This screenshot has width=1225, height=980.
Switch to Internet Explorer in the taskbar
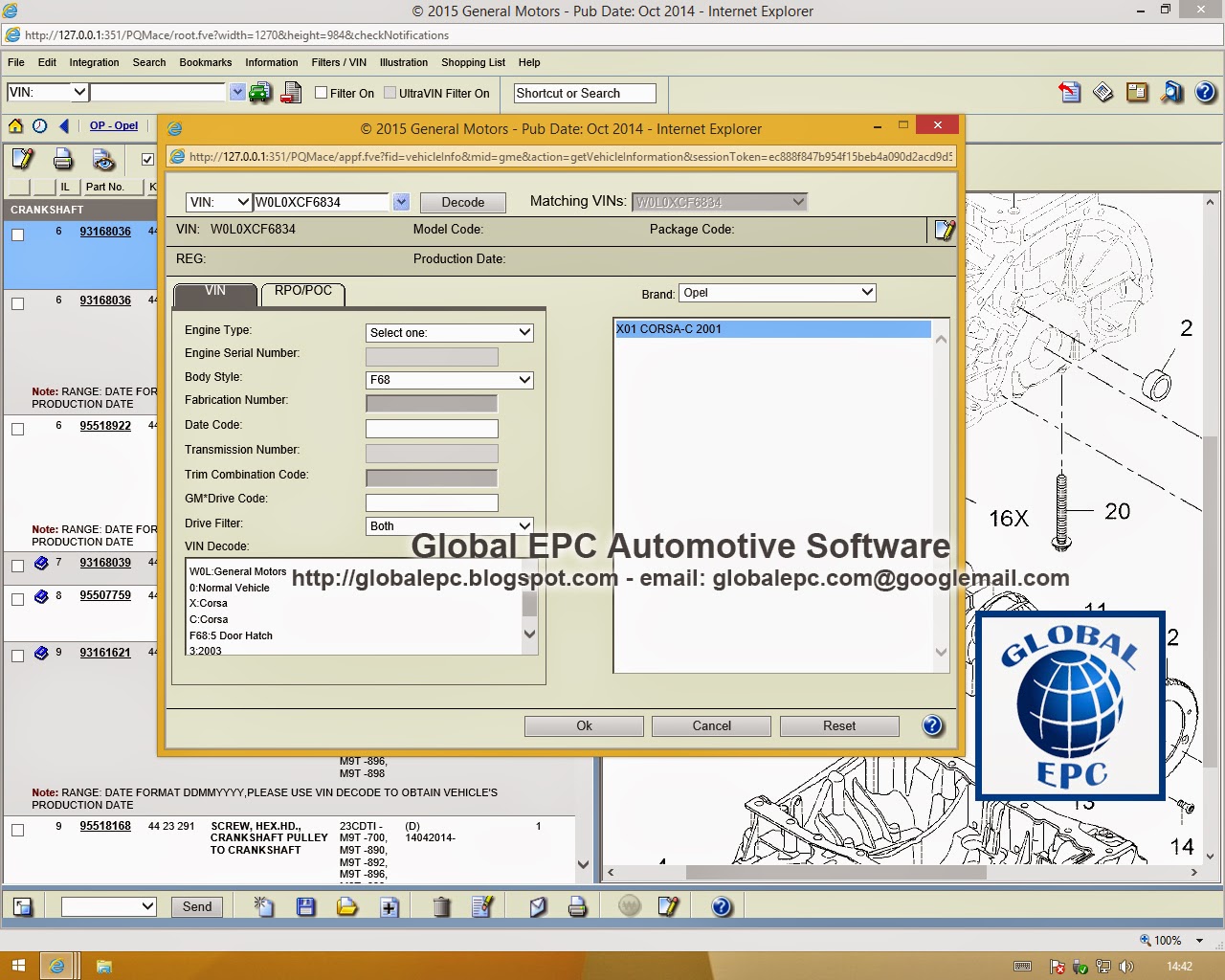coord(57,966)
